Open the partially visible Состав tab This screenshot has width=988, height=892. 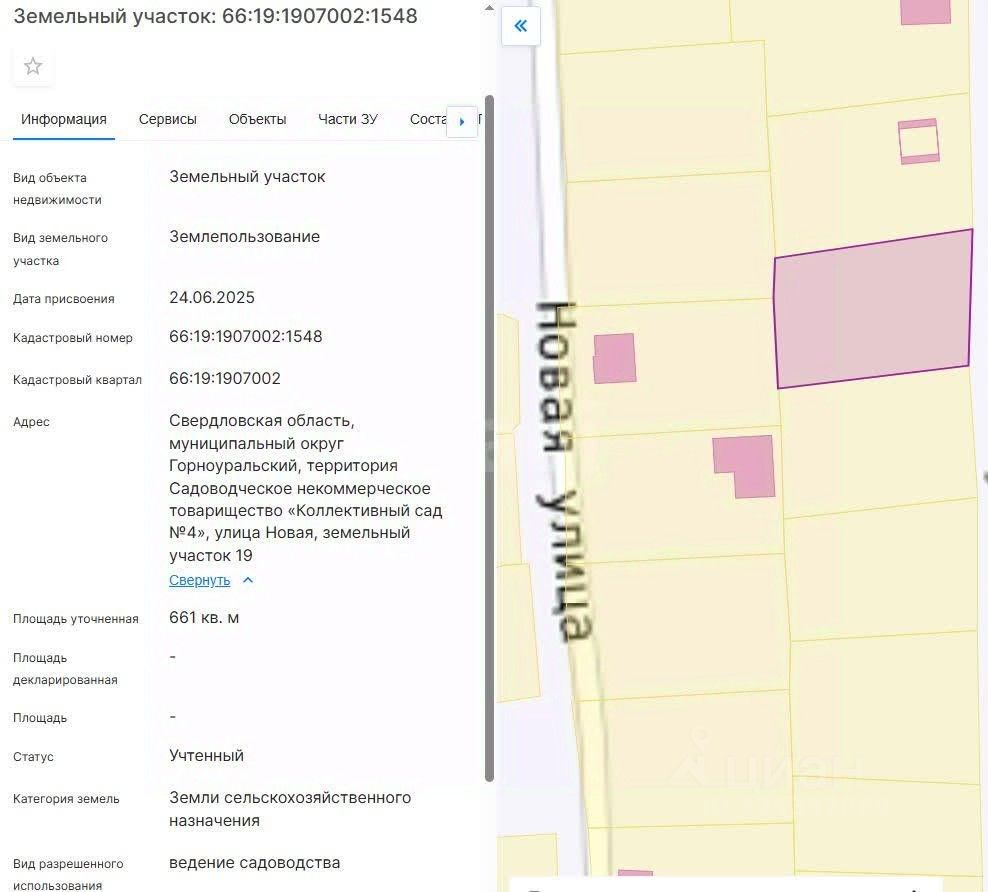(x=426, y=119)
